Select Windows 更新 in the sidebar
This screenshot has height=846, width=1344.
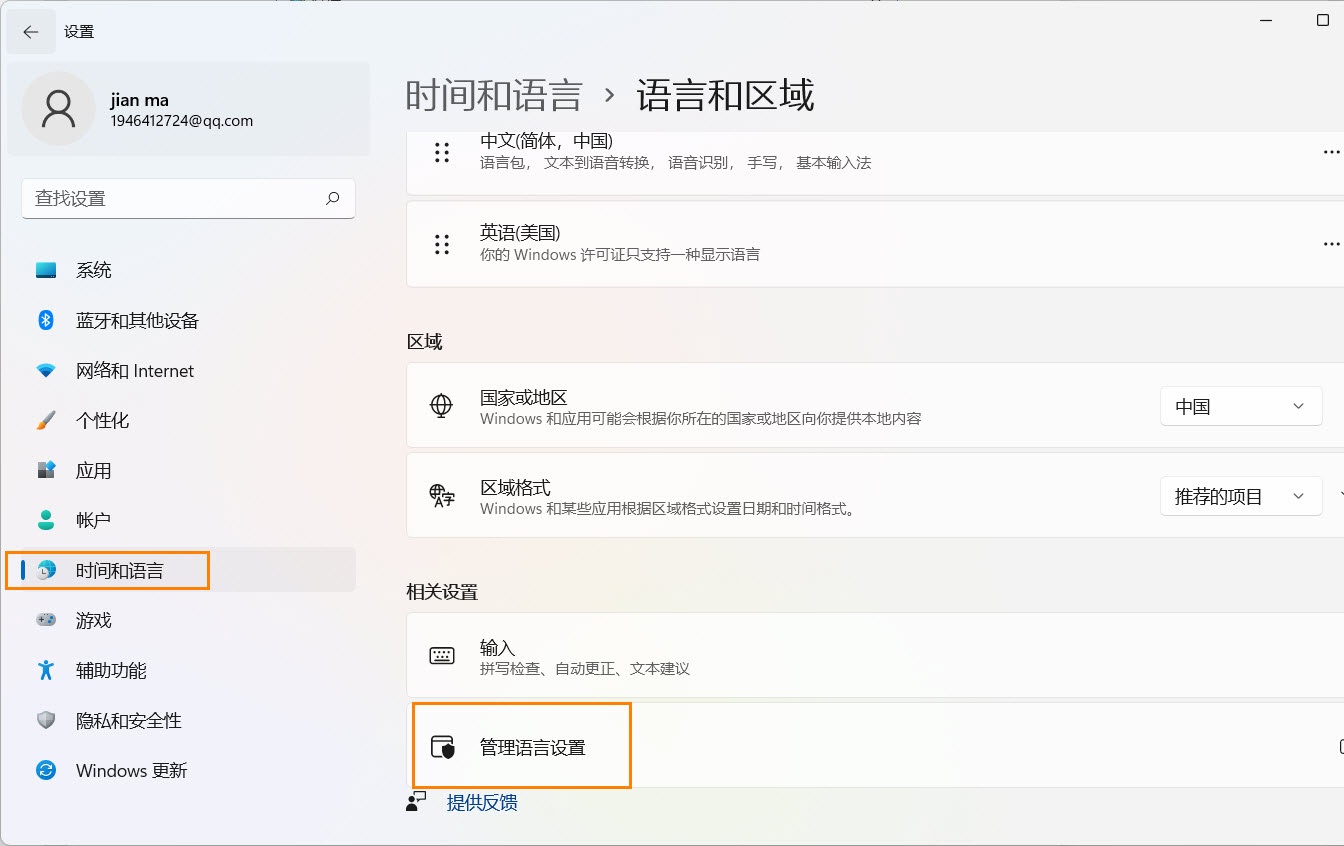coord(188,770)
